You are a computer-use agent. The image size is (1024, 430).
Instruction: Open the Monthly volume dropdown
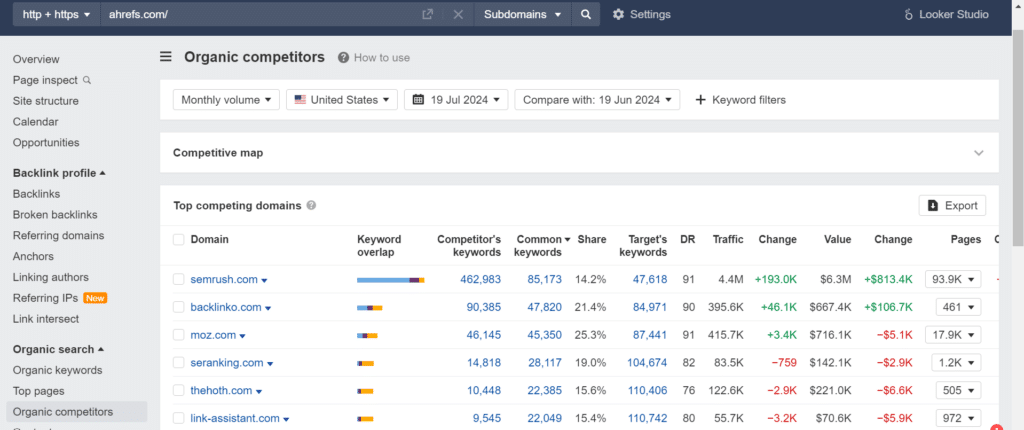pos(226,100)
